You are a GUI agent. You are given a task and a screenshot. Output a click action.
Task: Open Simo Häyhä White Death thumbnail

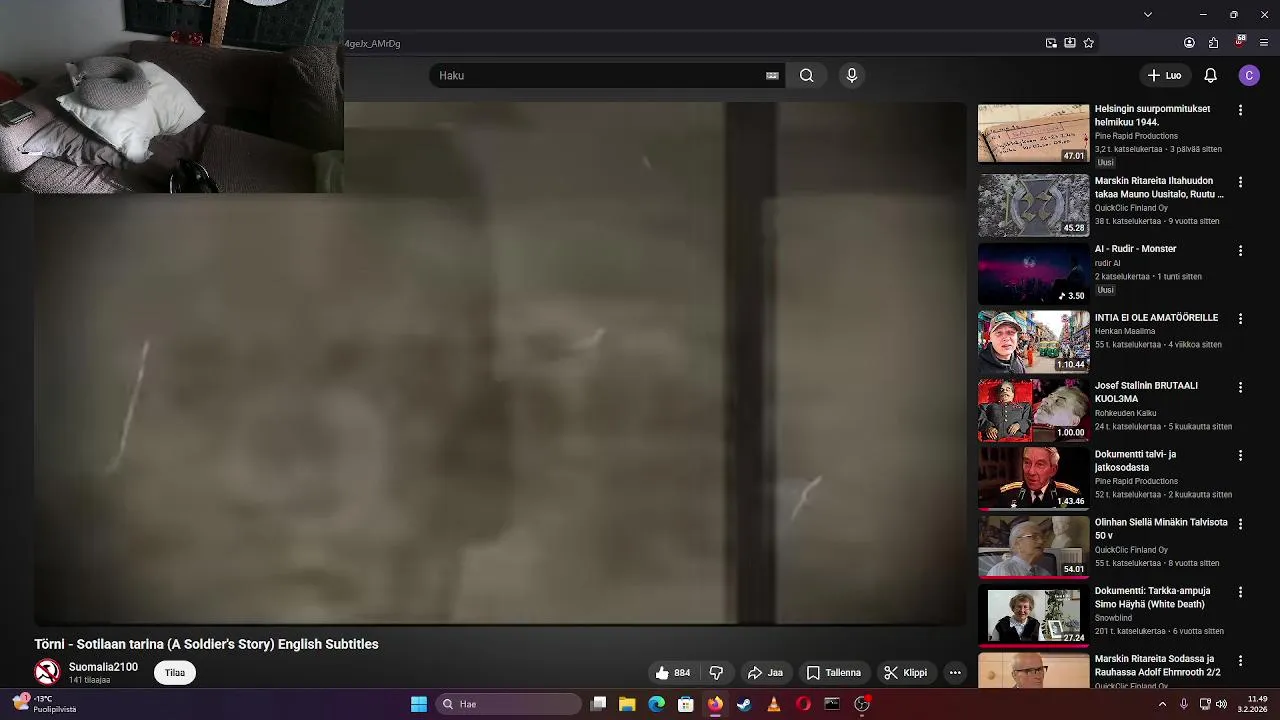[x=1033, y=615]
